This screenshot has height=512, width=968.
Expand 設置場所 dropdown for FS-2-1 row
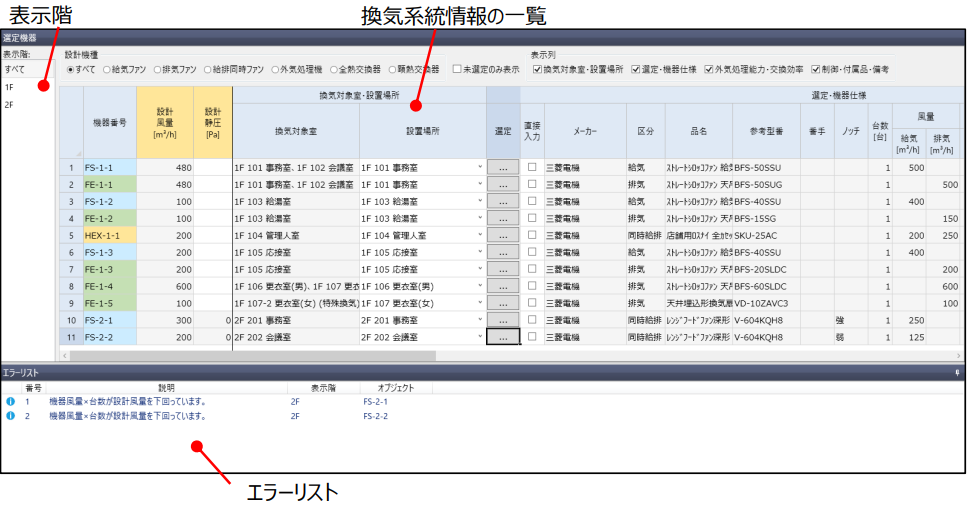coord(481,321)
